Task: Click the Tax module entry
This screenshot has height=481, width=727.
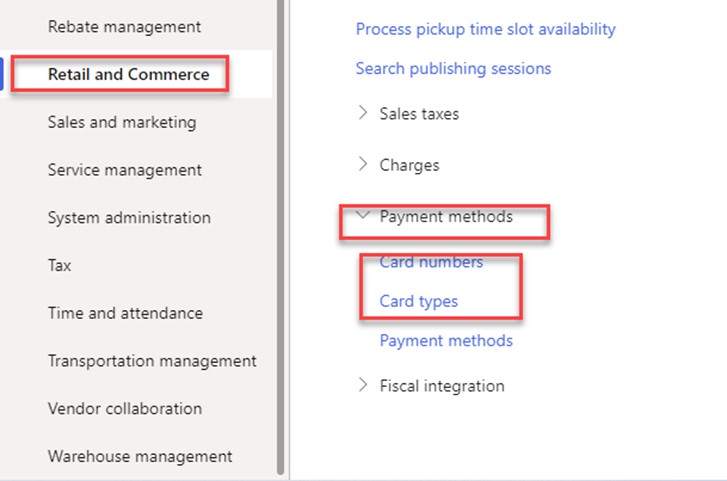Action: 59,265
